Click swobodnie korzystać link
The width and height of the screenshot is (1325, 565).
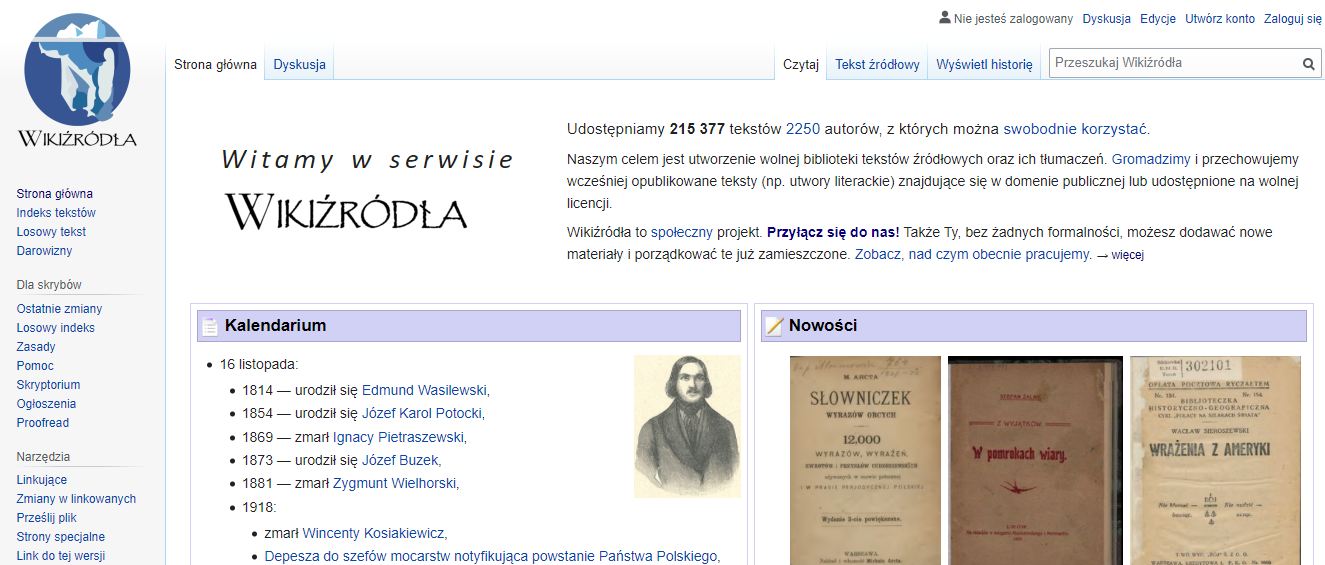coord(1076,129)
